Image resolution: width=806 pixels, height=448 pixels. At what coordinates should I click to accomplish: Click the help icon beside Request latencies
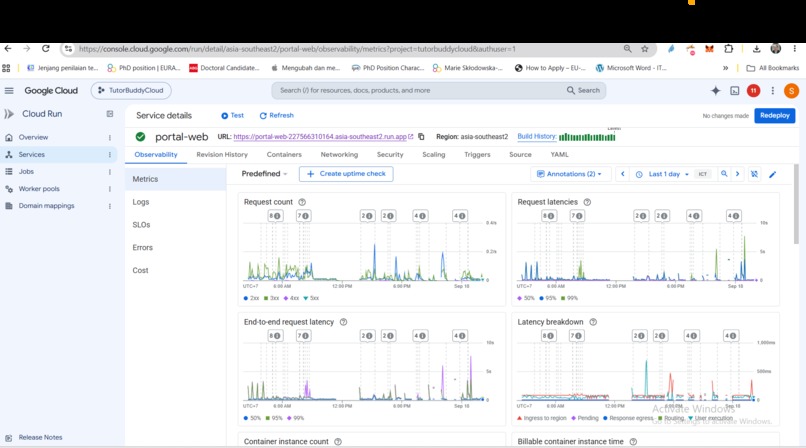pyautogui.click(x=587, y=202)
